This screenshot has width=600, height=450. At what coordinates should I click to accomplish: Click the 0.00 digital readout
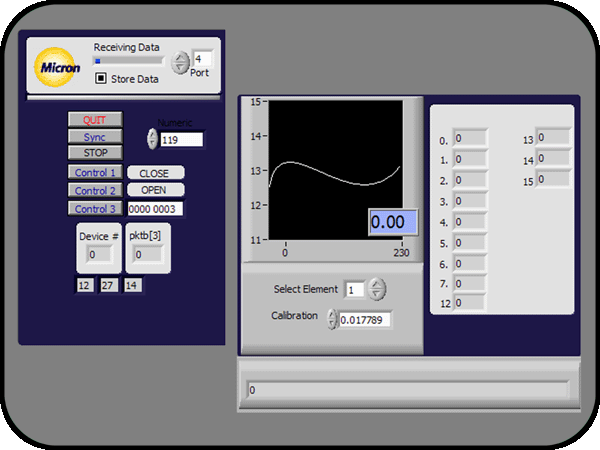393,222
